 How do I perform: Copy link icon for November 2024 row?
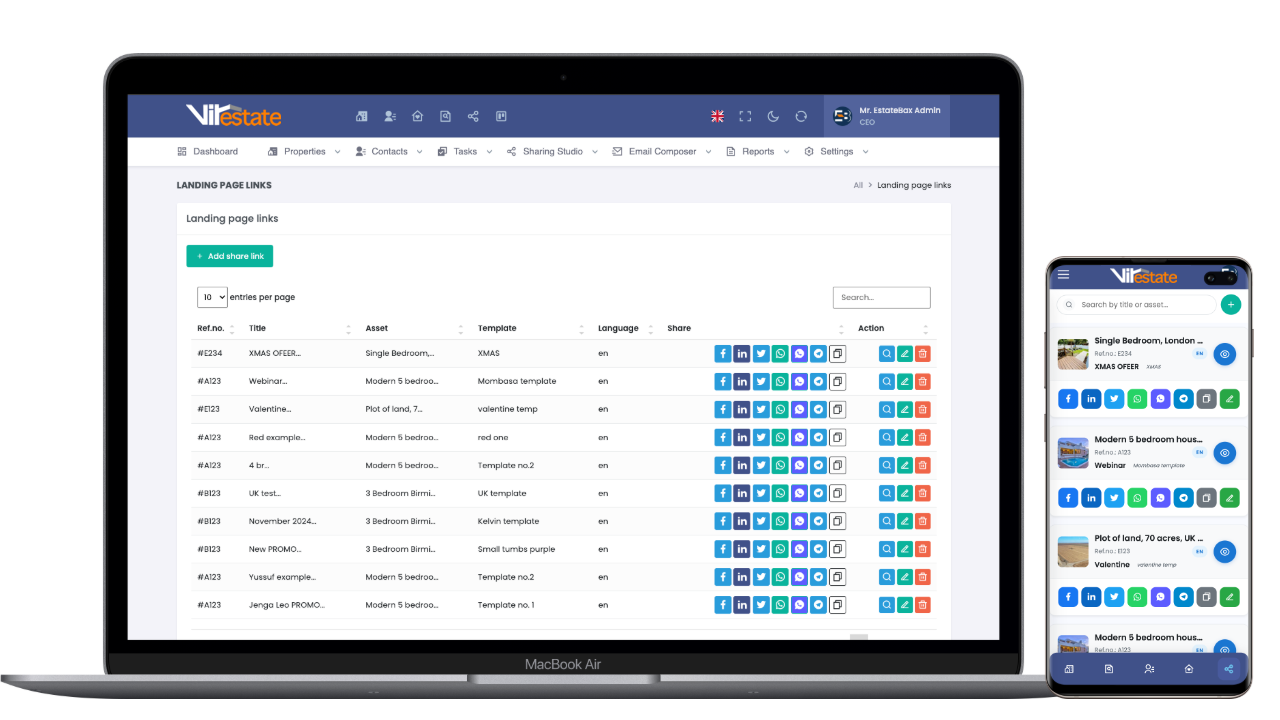tap(837, 521)
